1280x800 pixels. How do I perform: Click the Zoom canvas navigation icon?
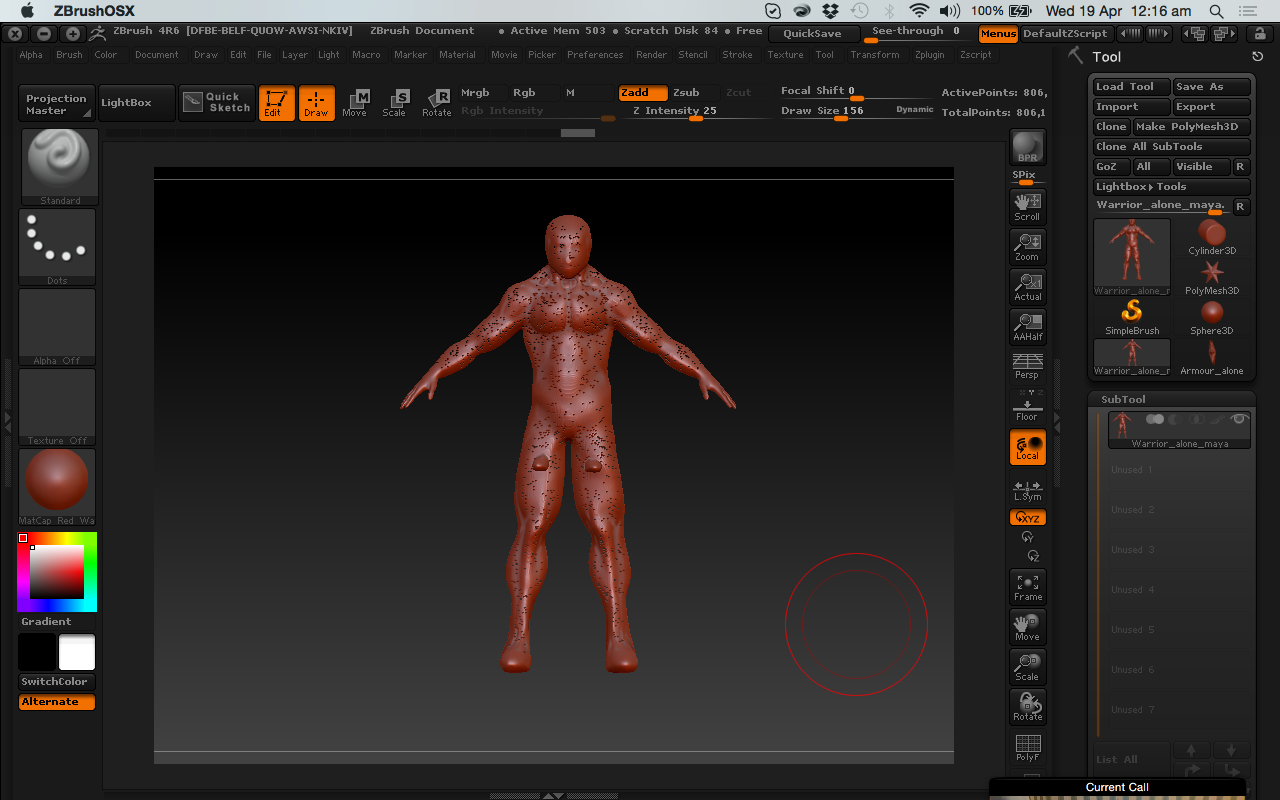[1028, 247]
